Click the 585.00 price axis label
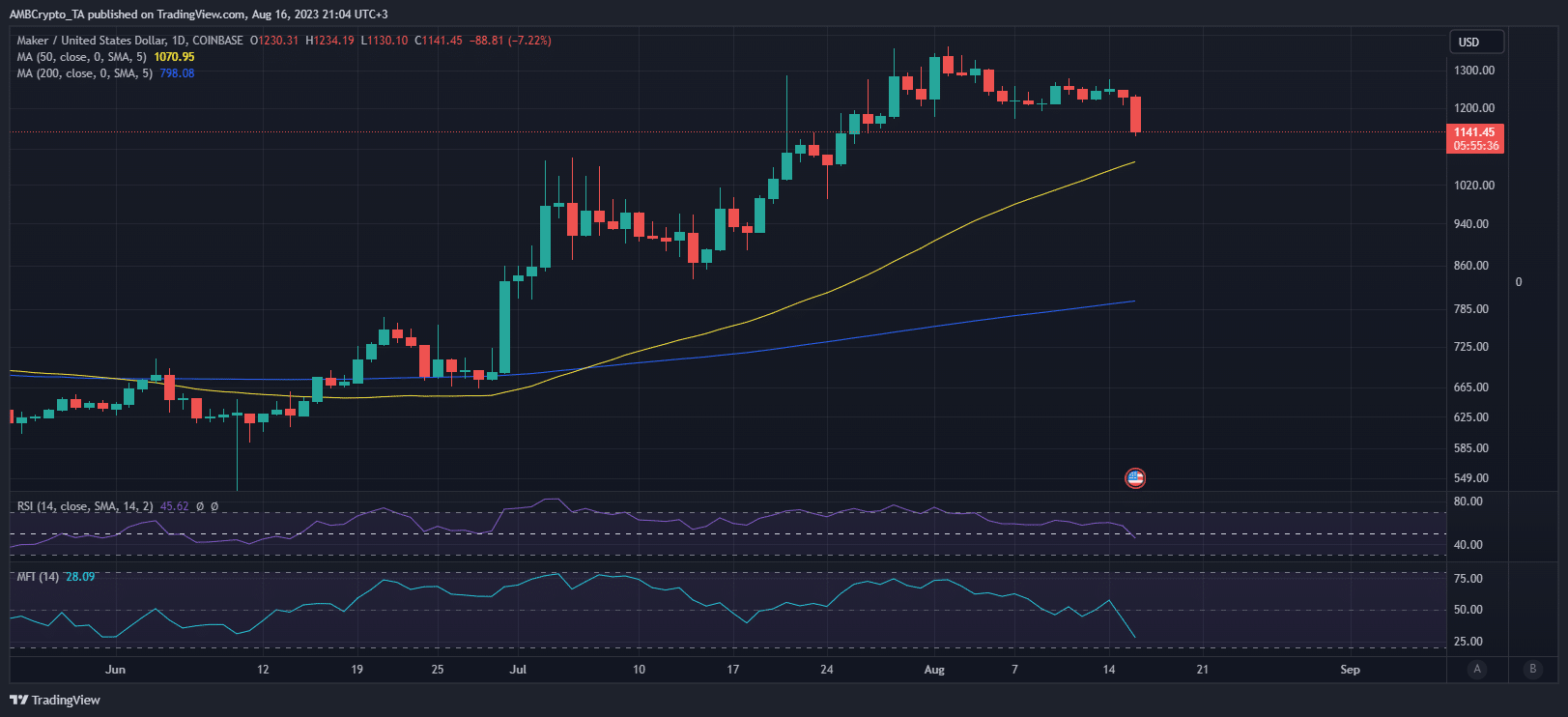1568x717 pixels. point(1471,448)
